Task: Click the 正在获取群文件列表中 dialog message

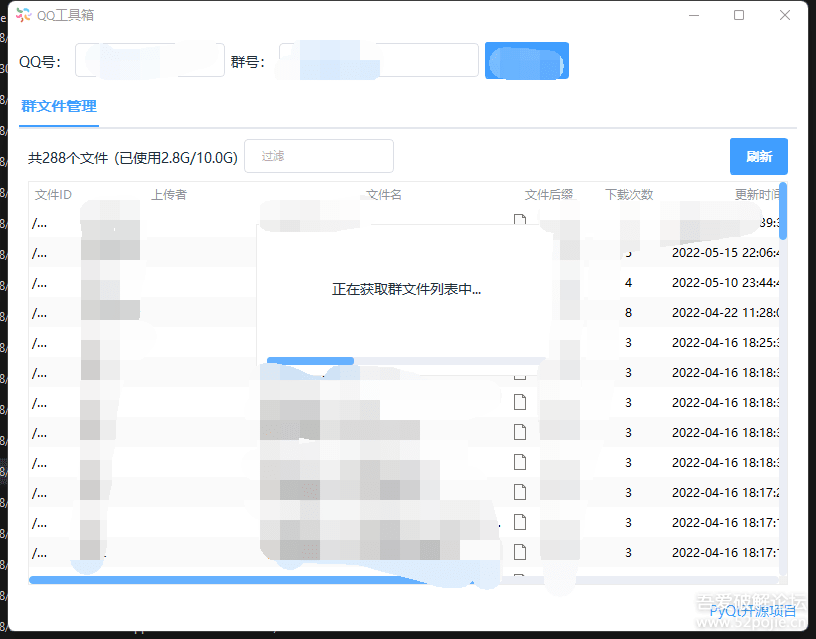Action: pyautogui.click(x=406, y=289)
